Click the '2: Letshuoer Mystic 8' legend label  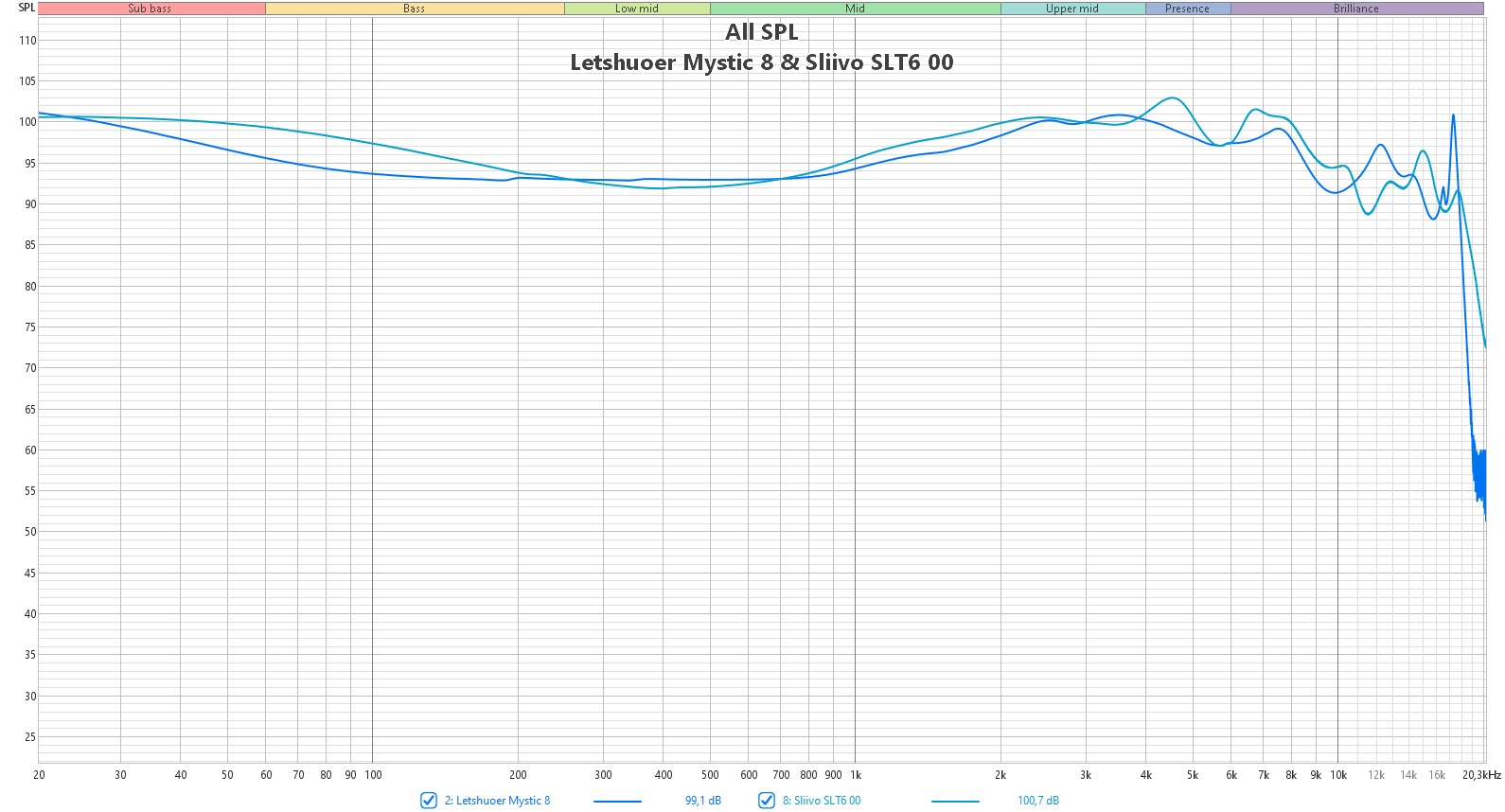pos(497,801)
